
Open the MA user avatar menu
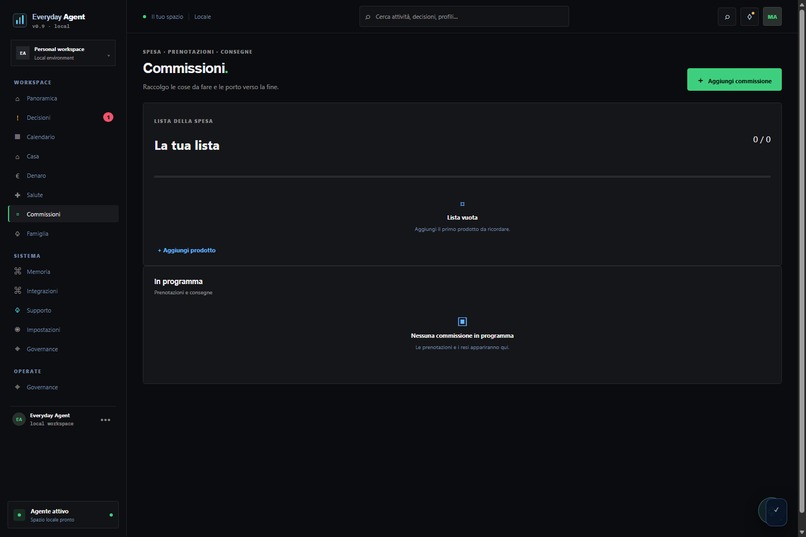(772, 17)
